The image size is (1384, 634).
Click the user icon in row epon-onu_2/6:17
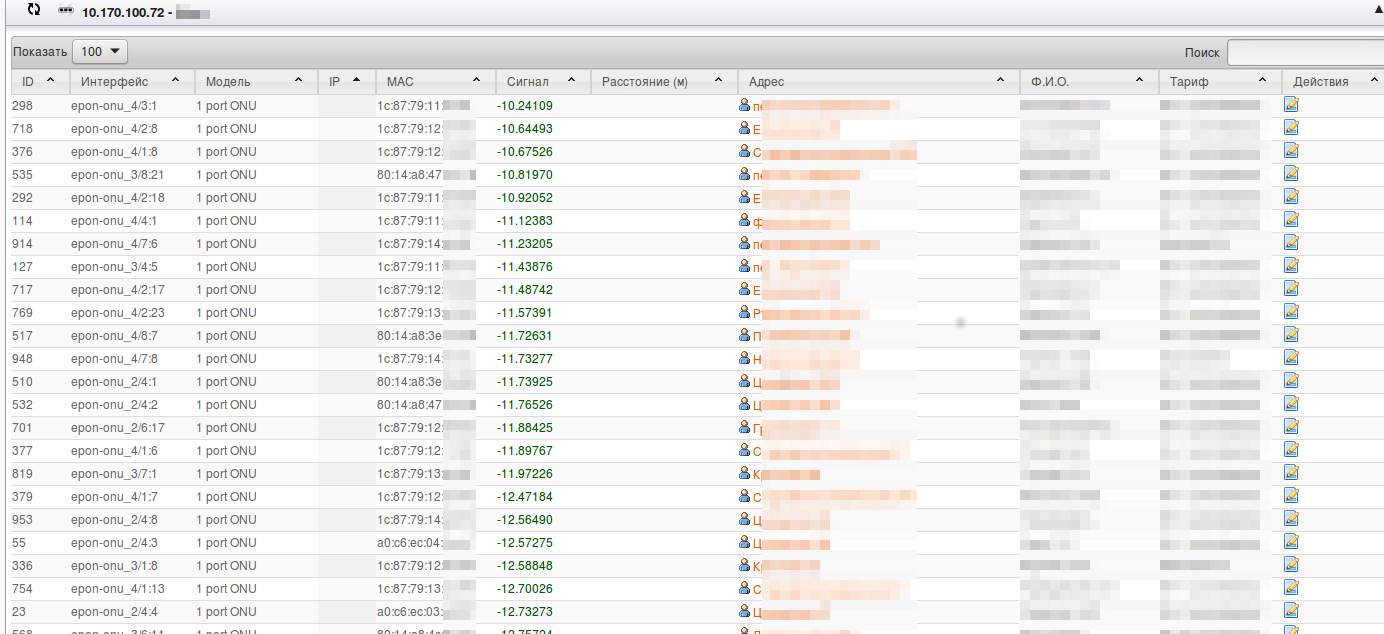tap(744, 426)
